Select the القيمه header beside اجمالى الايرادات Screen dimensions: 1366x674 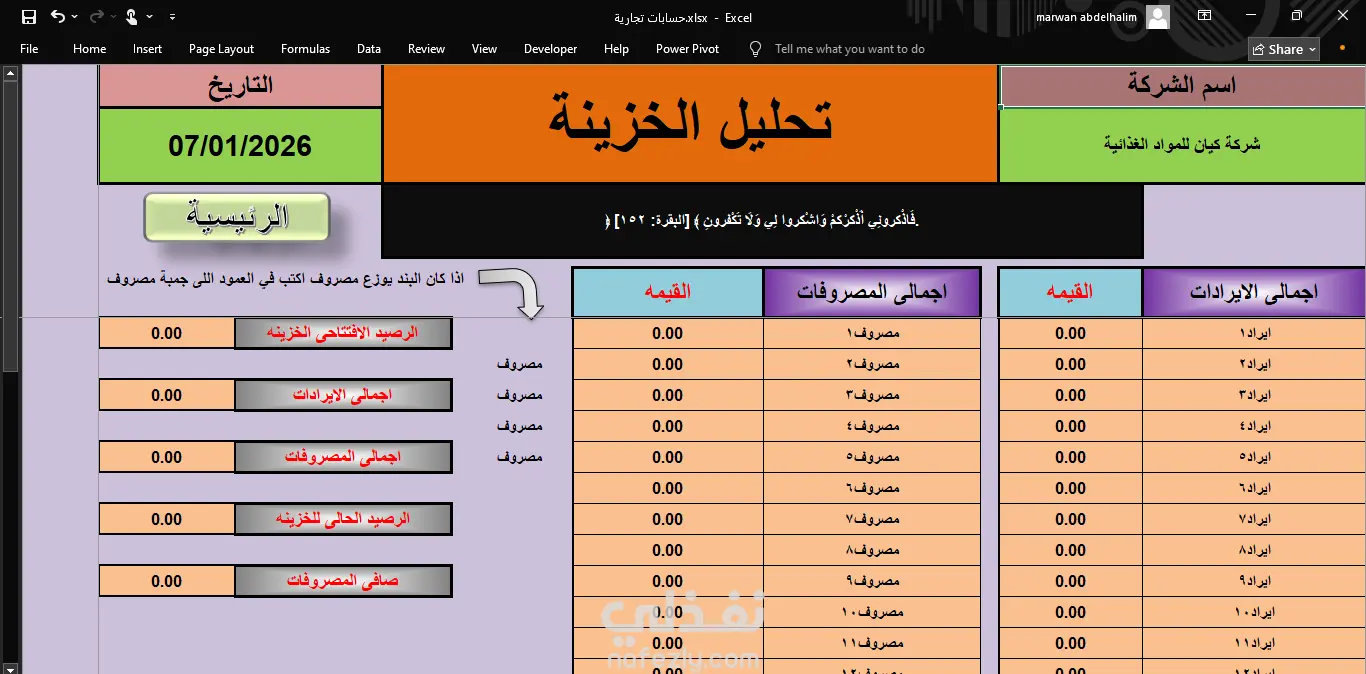point(1070,292)
